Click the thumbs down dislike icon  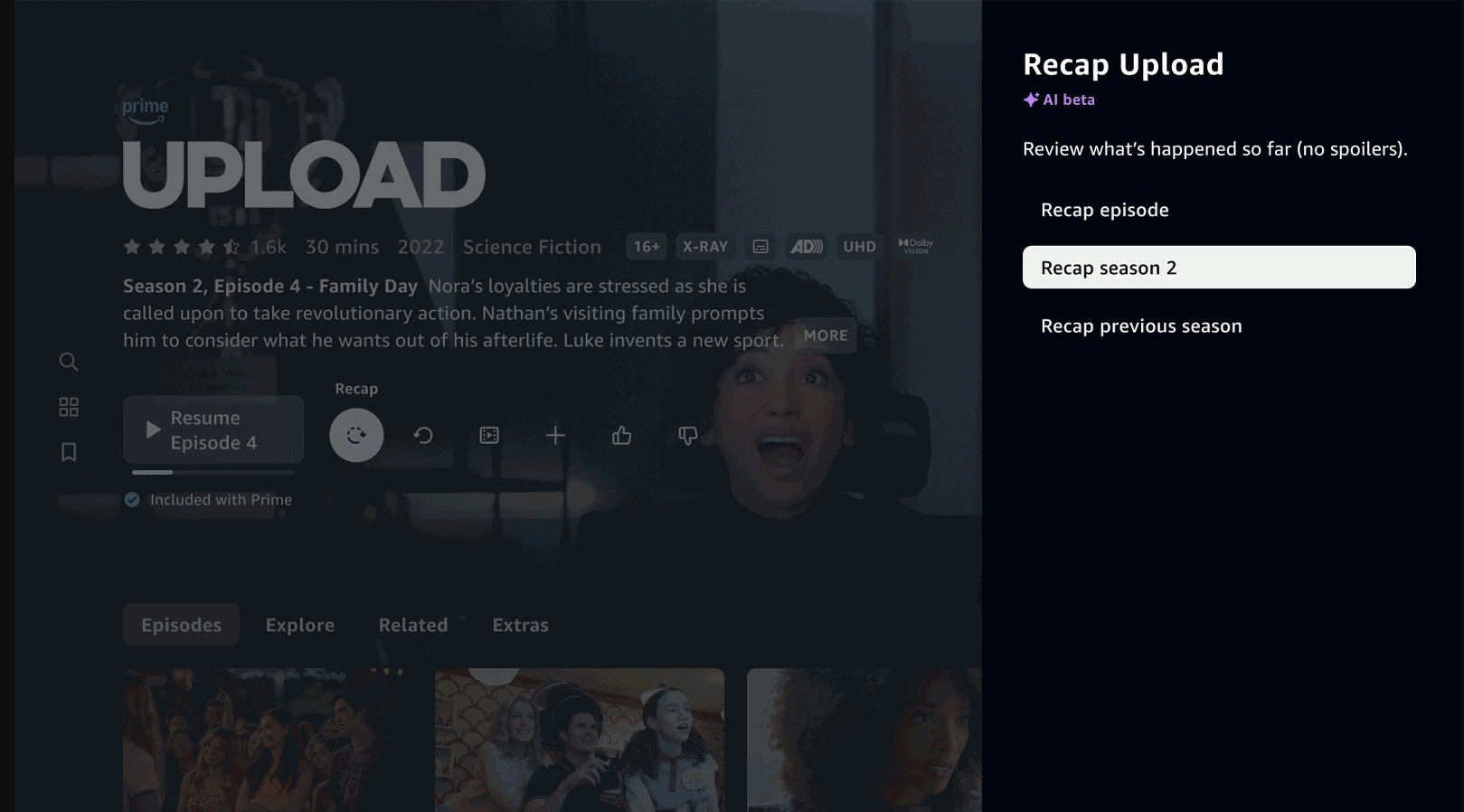pos(688,436)
